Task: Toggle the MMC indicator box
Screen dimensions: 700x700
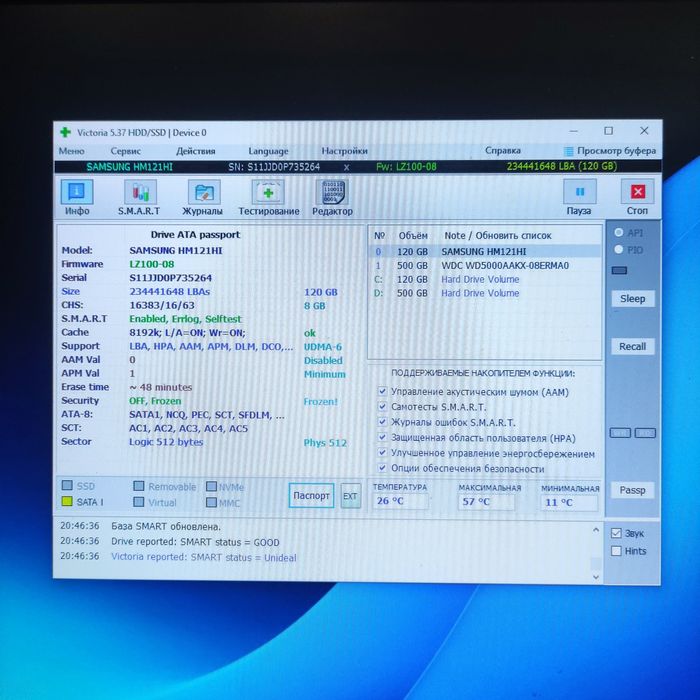Action: [211, 502]
